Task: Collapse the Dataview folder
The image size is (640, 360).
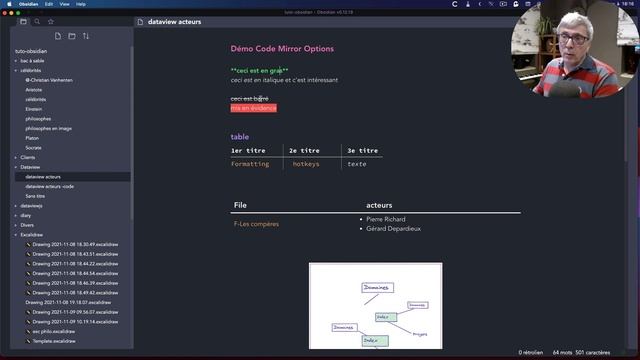Action: 30,167
